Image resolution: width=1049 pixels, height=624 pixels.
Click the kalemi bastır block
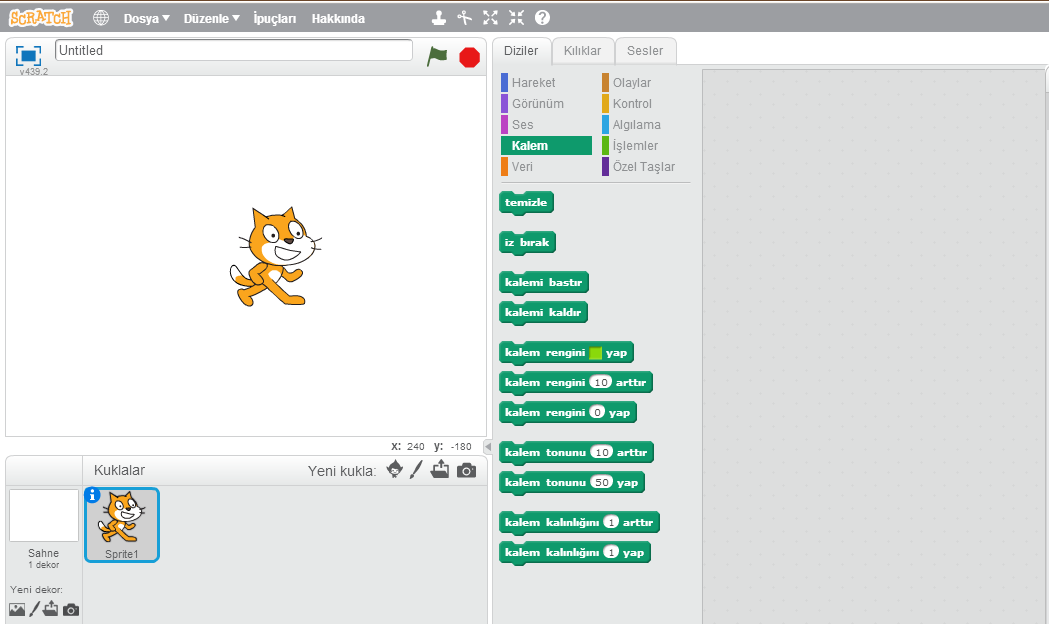[x=543, y=282]
